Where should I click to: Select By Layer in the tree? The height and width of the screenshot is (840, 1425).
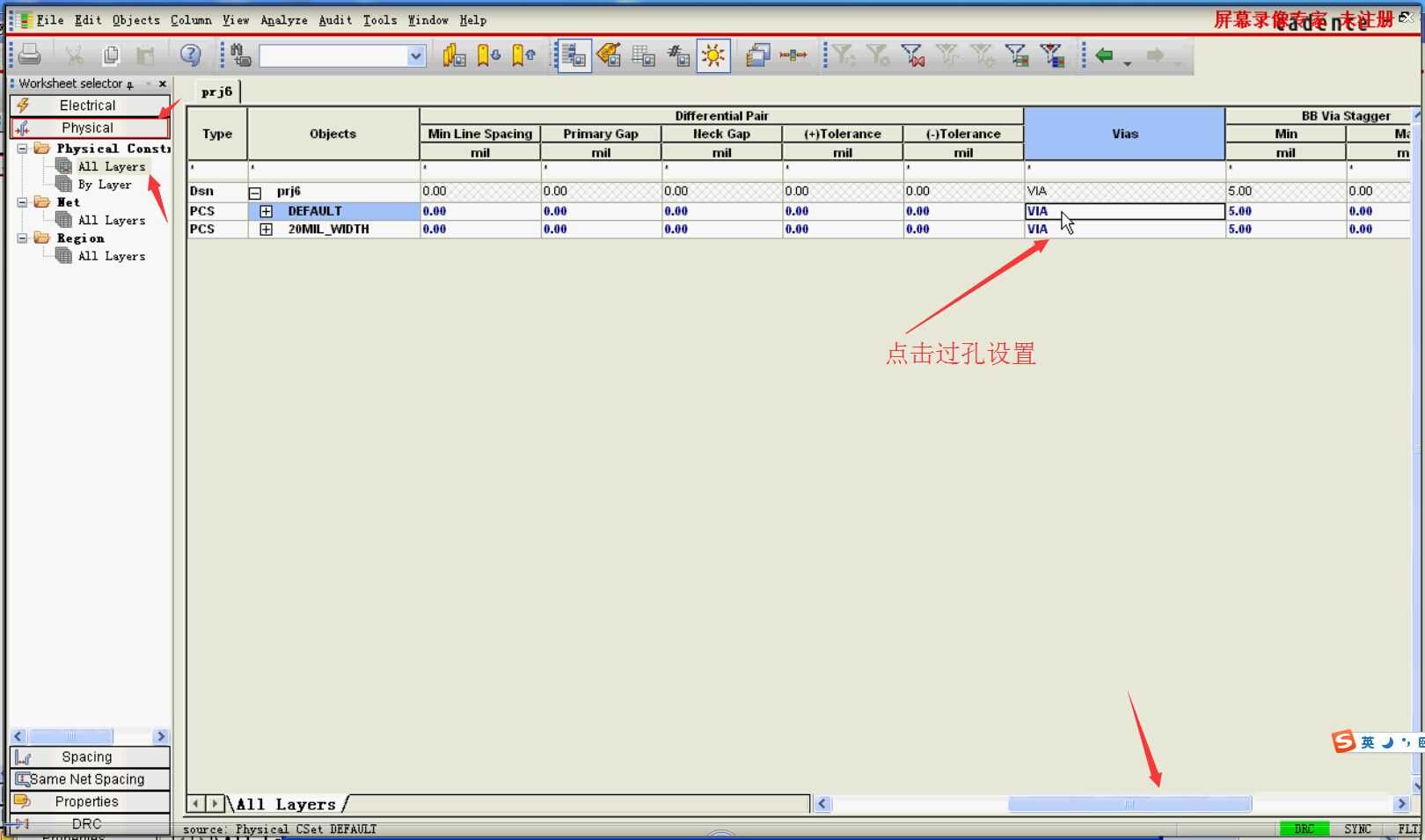coord(105,185)
